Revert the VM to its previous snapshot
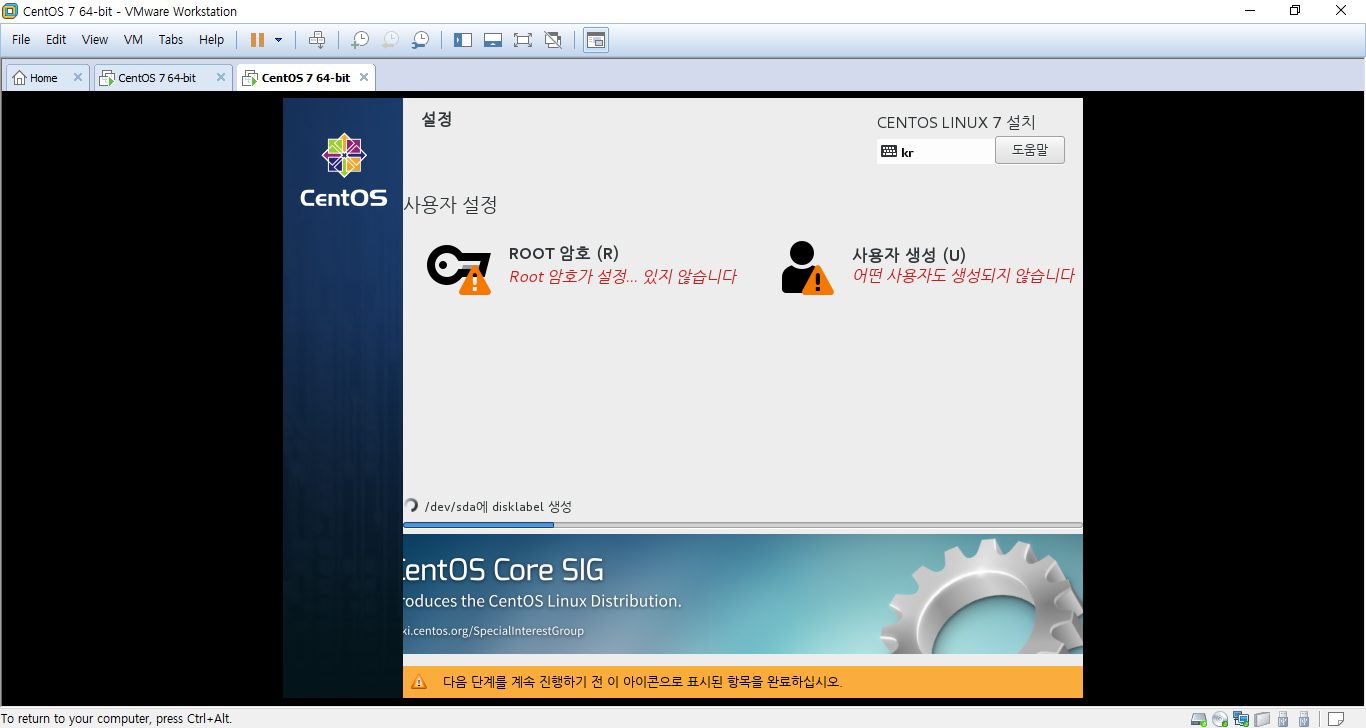1366x728 pixels. (x=390, y=40)
